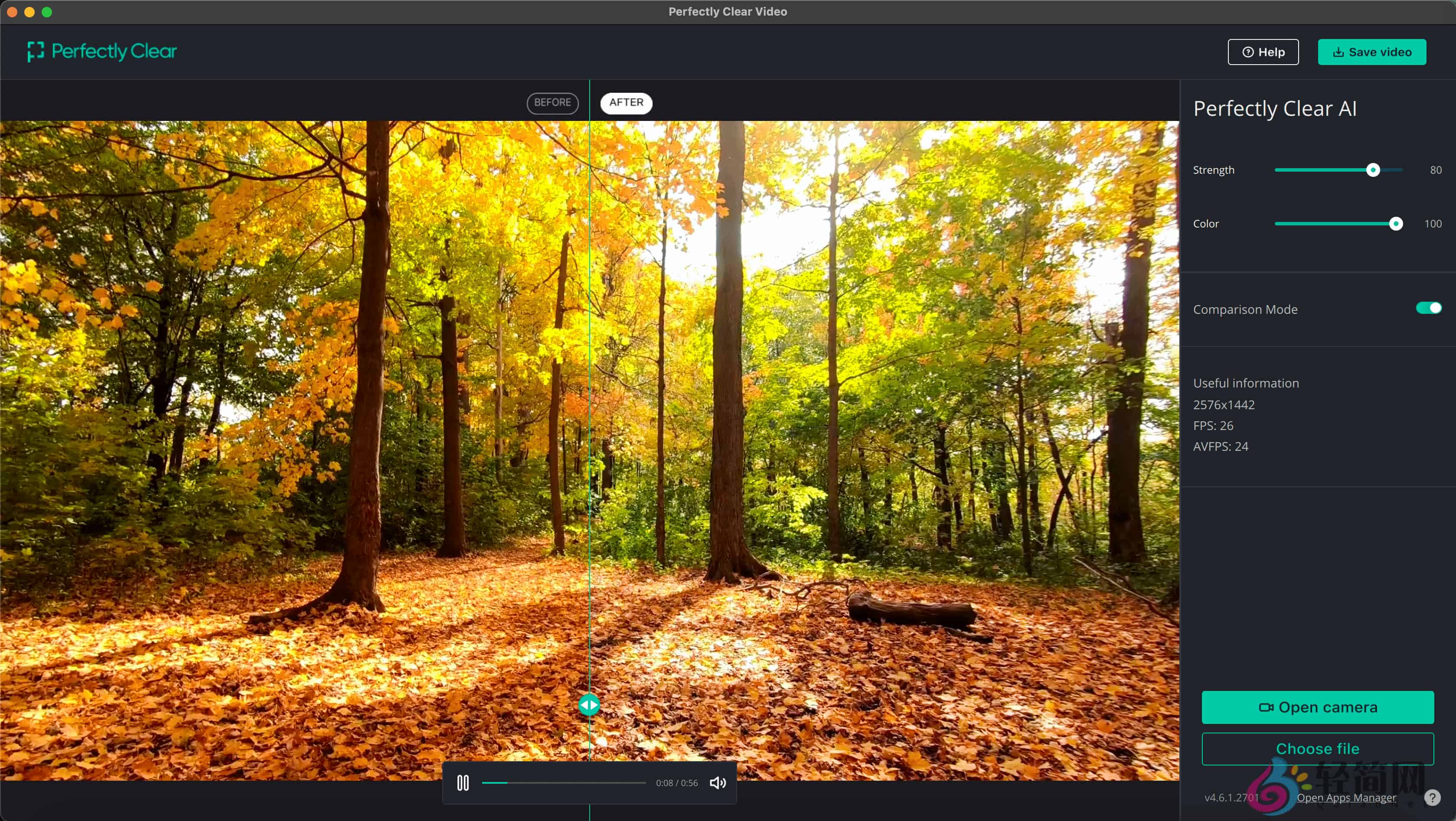This screenshot has width=1456, height=821.
Task: Click the Strength slider handle
Action: tap(1373, 170)
